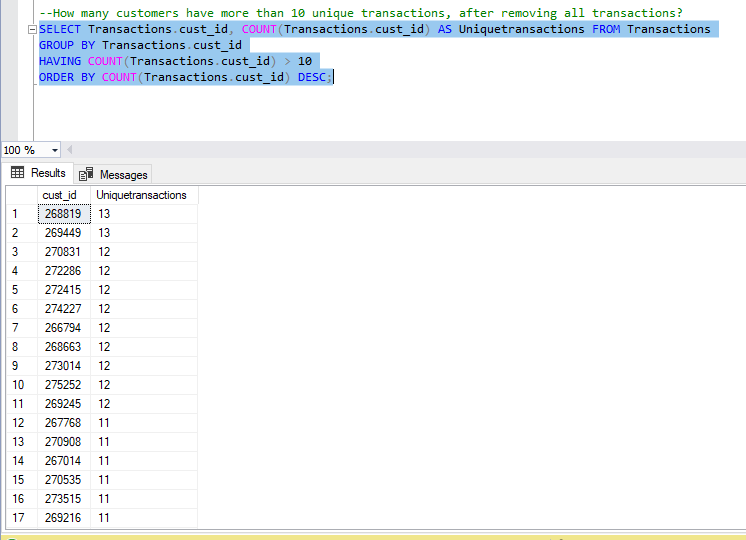
Task: Click the number 10 in HAVING clause
Action: 305,61
